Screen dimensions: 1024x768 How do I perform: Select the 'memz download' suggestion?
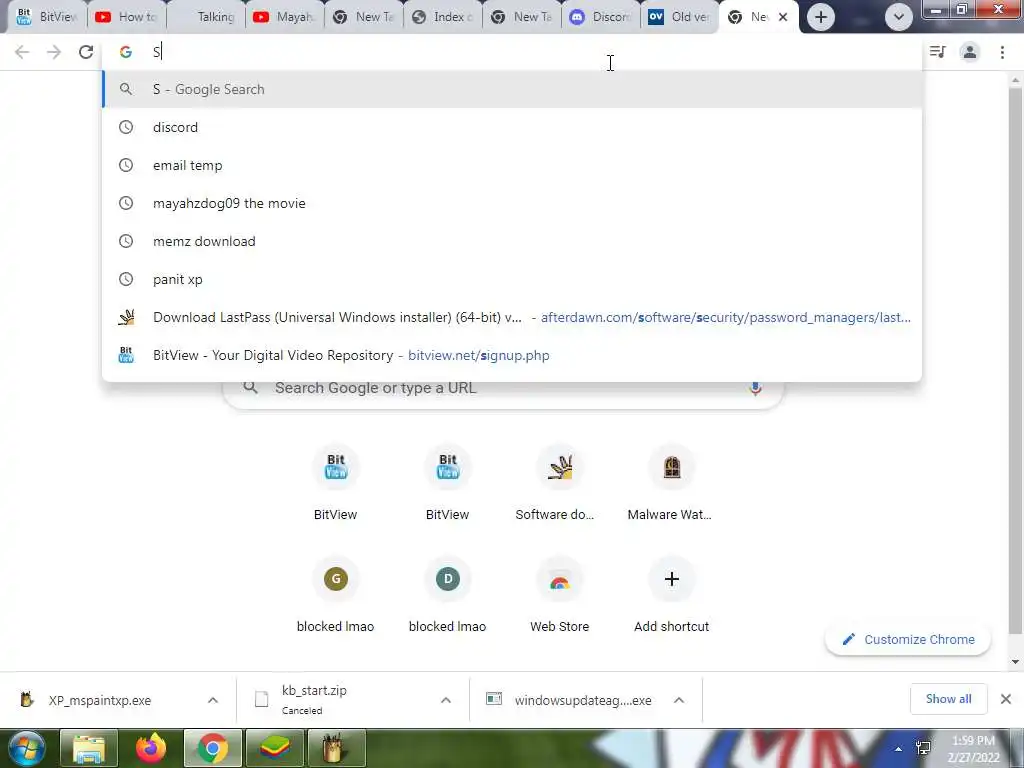pyautogui.click(x=512, y=241)
